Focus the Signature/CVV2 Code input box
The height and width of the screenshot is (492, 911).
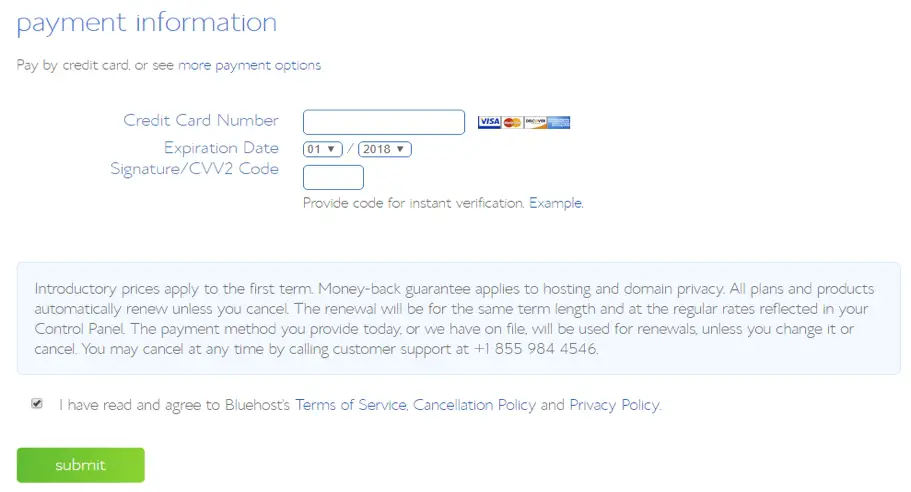[x=333, y=177]
